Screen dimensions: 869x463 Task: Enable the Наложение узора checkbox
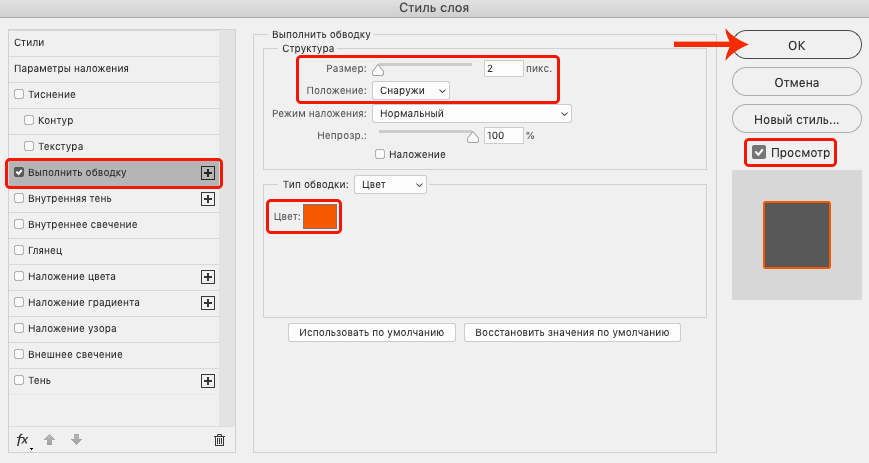[x=19, y=329]
